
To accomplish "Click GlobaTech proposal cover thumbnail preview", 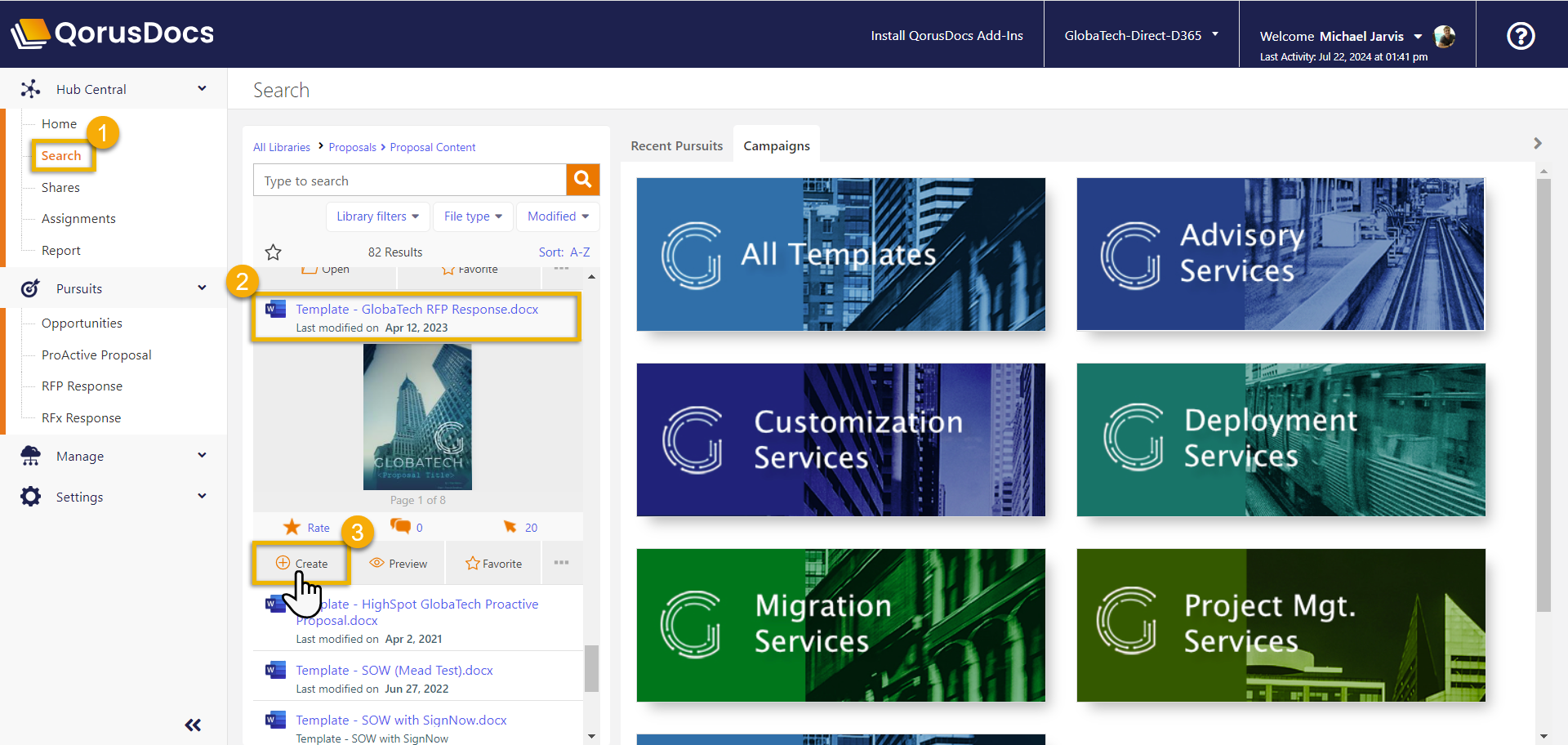I will pos(417,417).
